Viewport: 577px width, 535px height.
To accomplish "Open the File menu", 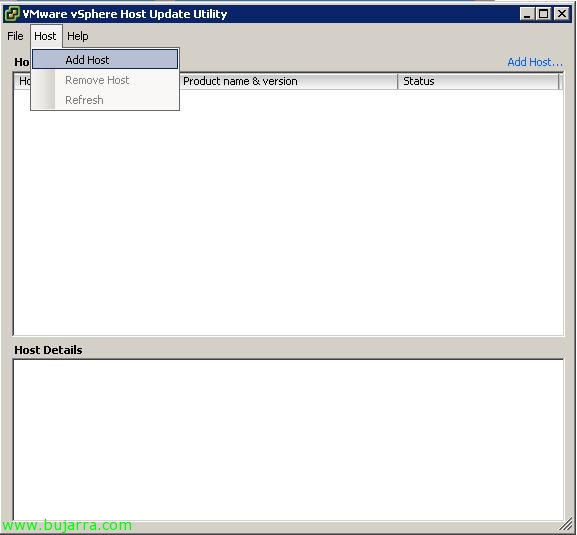I will (x=15, y=36).
